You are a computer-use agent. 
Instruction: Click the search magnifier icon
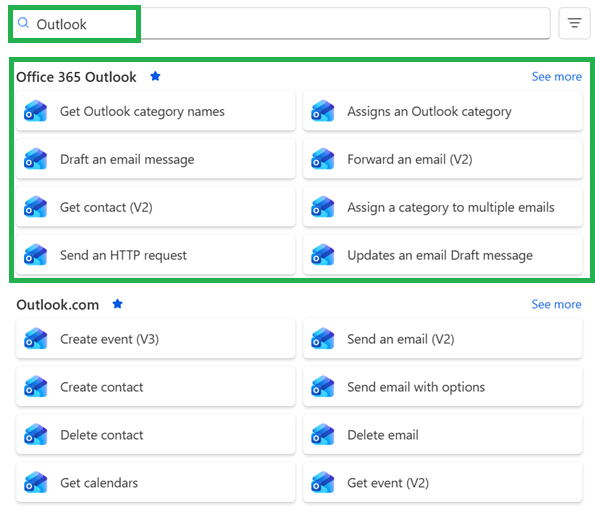coord(23,23)
